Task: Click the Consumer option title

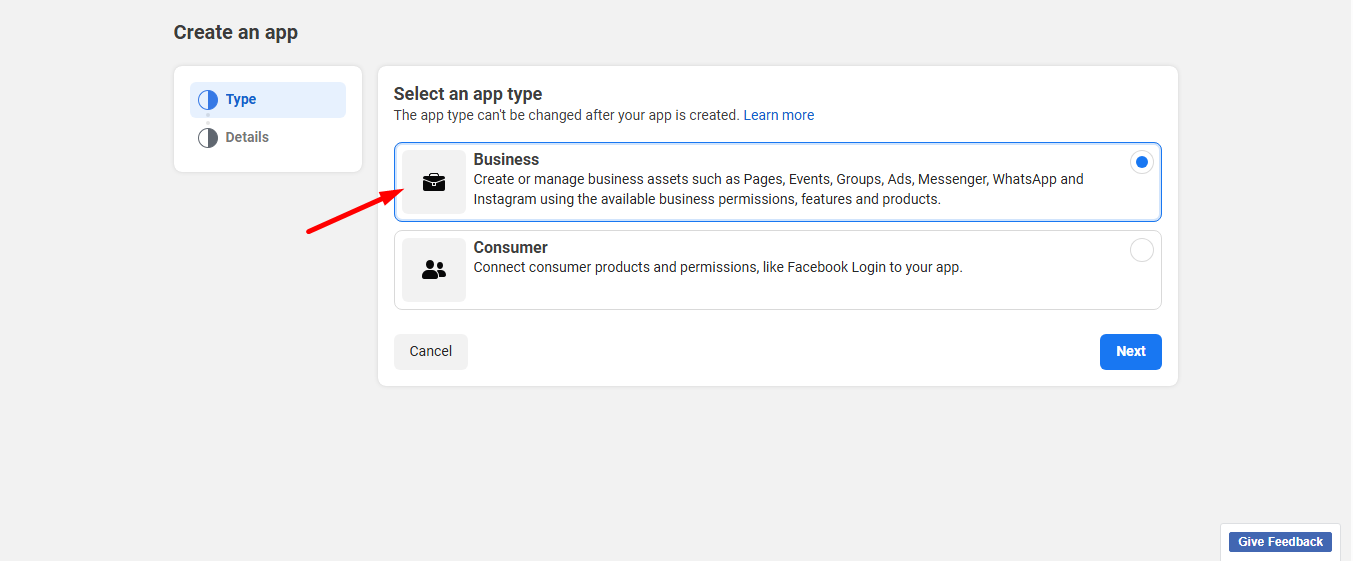Action: pyautogui.click(x=510, y=248)
